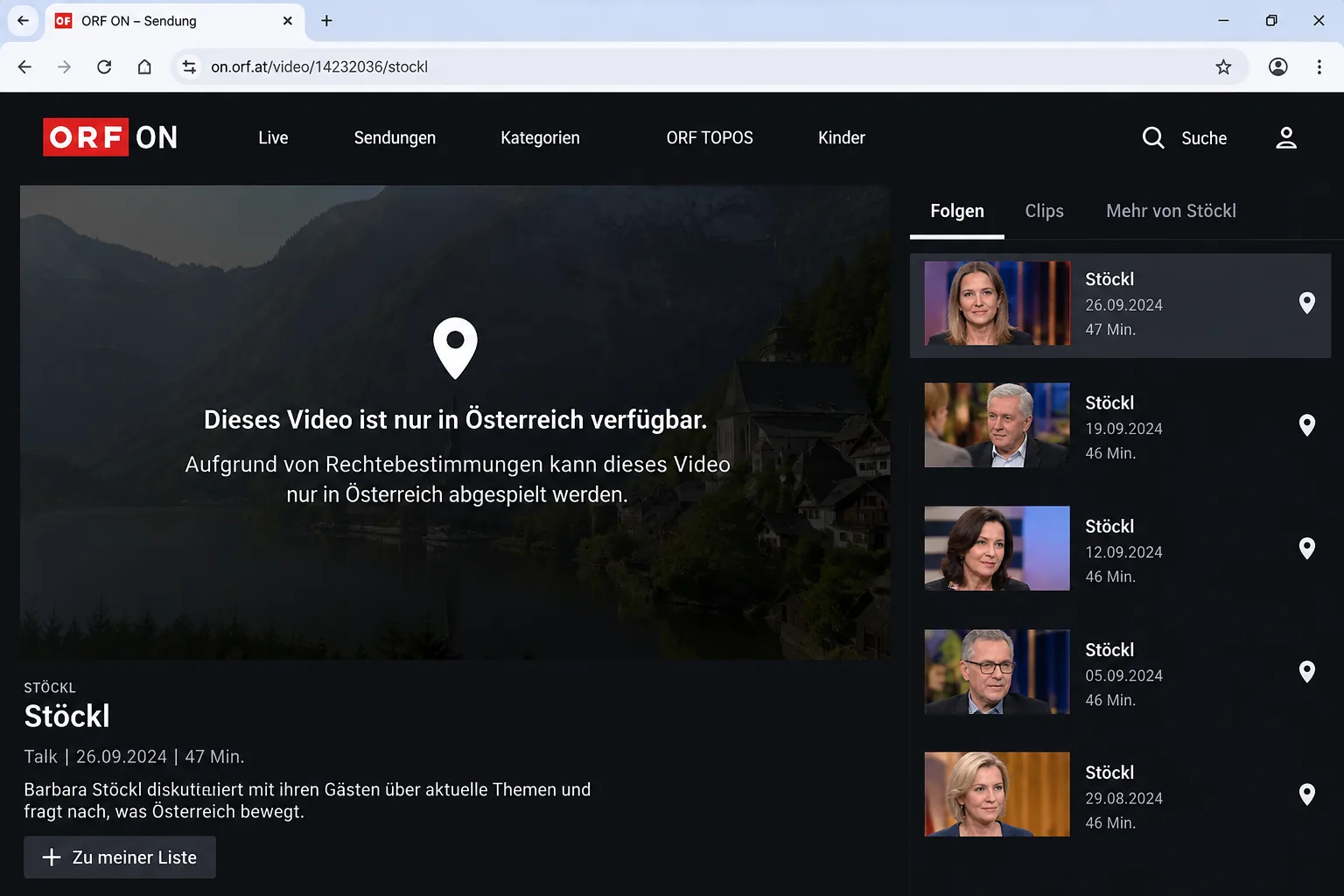Click the geo pin for the 05.09.2024 episode
1344x896 pixels.
coord(1307,672)
